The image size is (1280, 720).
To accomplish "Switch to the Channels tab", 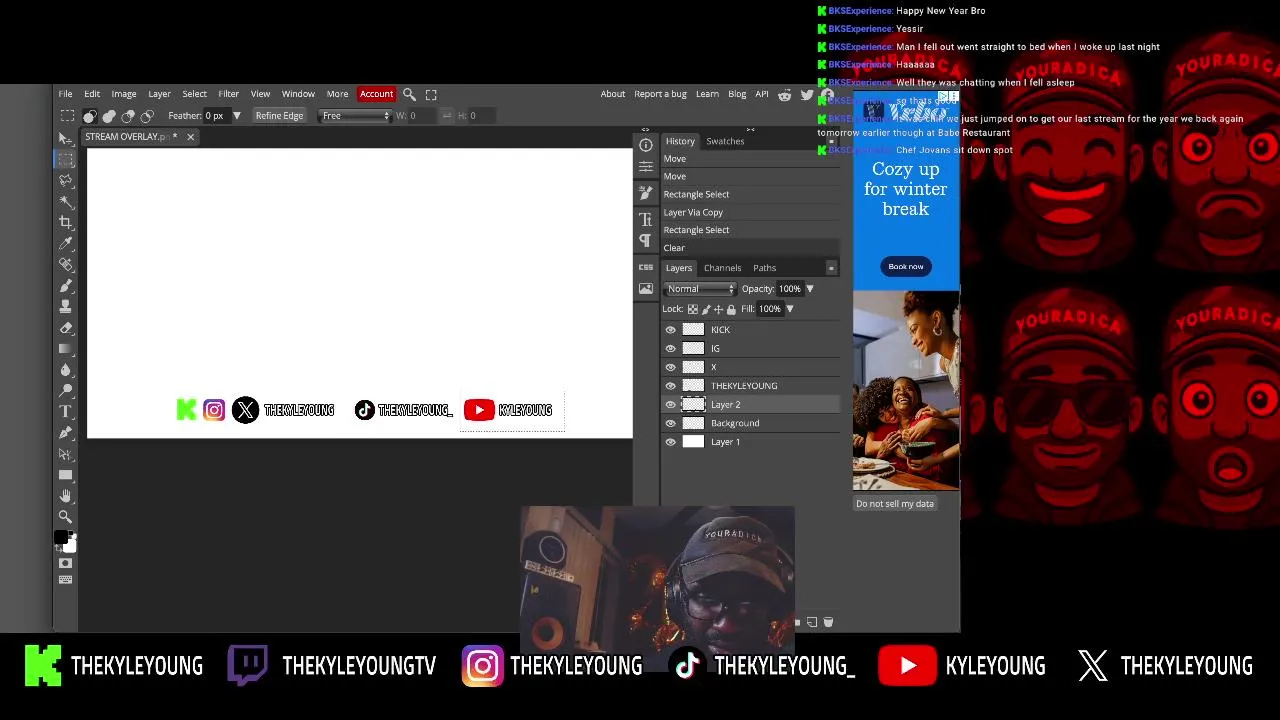I will pyautogui.click(x=722, y=268).
